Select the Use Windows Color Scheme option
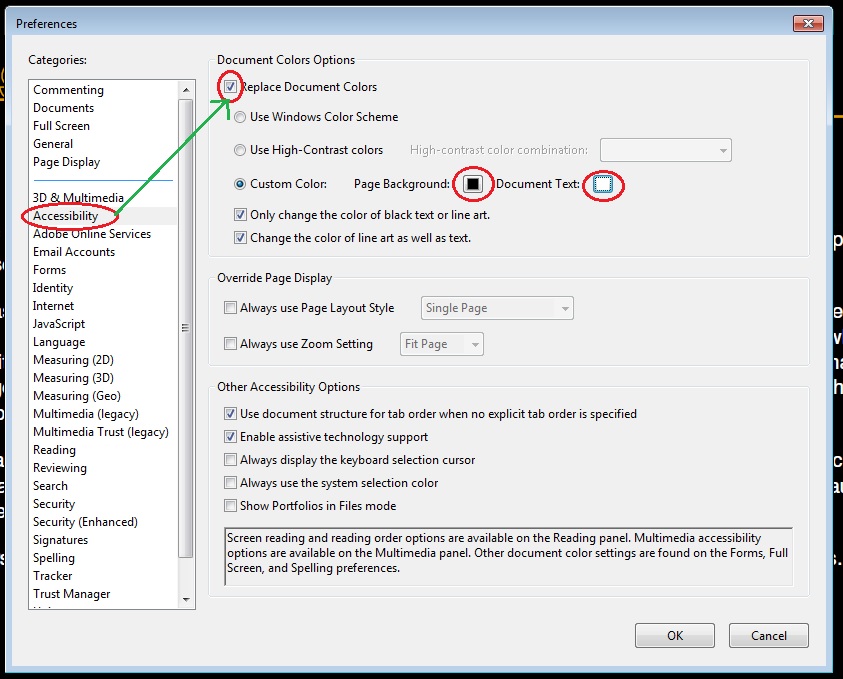This screenshot has width=843, height=679. pyautogui.click(x=240, y=116)
